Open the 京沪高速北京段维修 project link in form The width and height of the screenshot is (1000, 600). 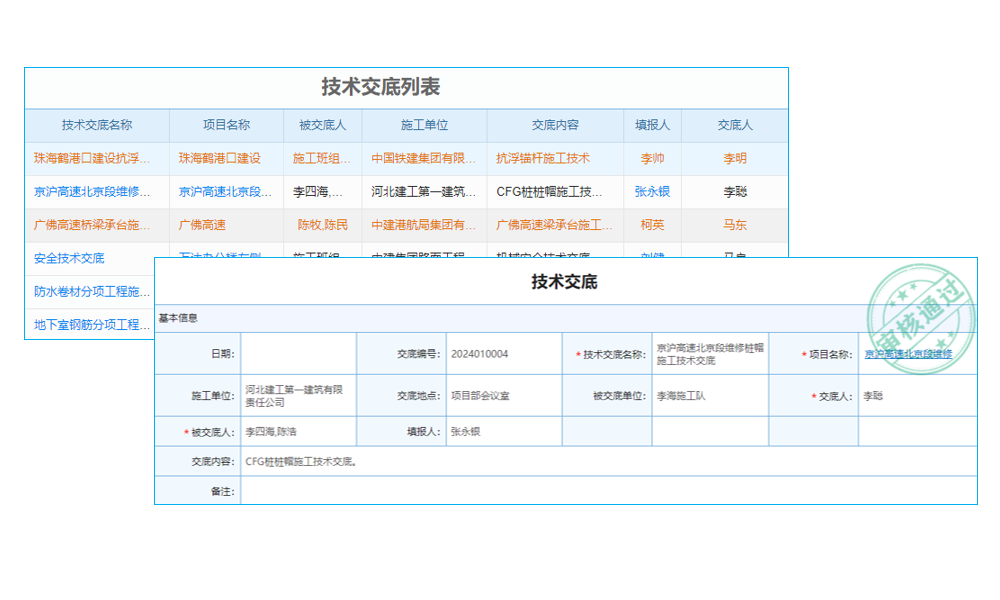pos(910,355)
